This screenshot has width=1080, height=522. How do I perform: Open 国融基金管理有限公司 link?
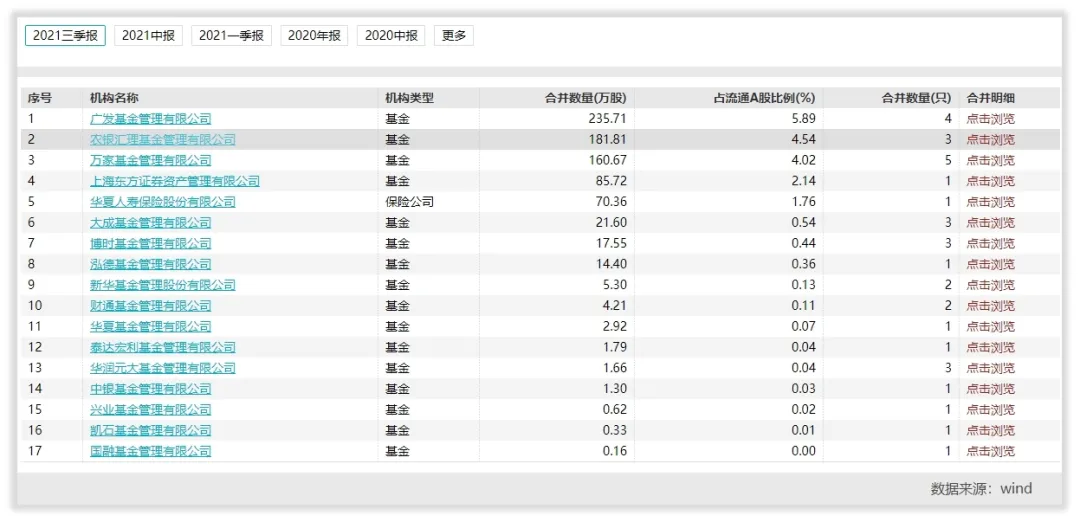151,451
